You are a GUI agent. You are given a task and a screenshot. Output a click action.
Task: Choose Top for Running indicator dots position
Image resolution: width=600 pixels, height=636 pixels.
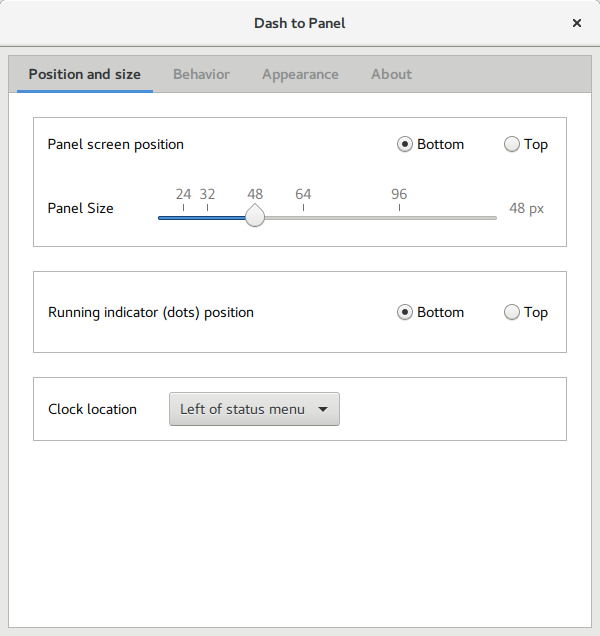[x=513, y=312]
